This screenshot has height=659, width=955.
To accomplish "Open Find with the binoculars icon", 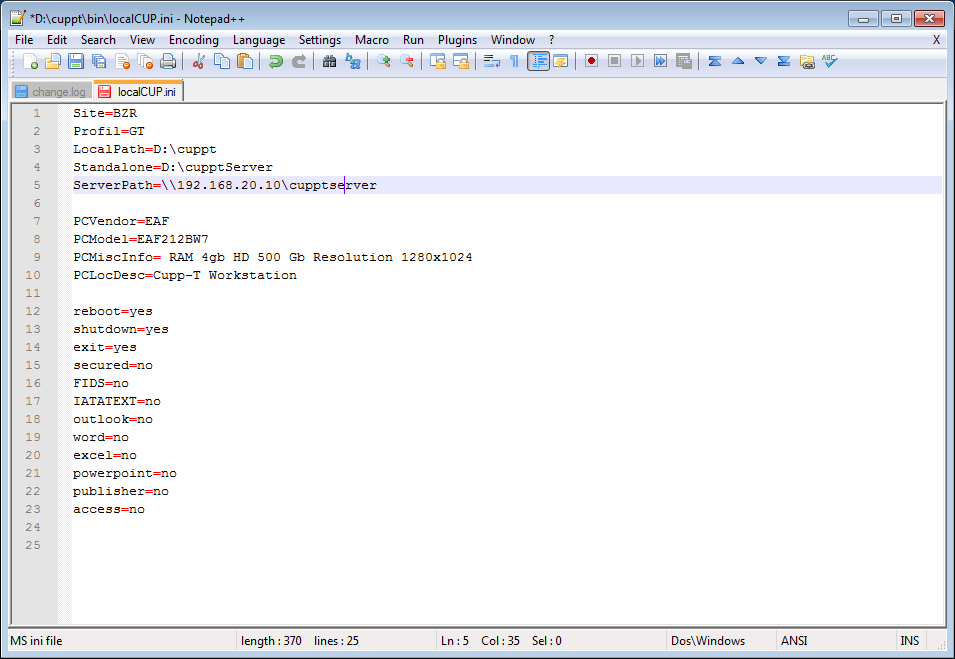I will [x=329, y=62].
